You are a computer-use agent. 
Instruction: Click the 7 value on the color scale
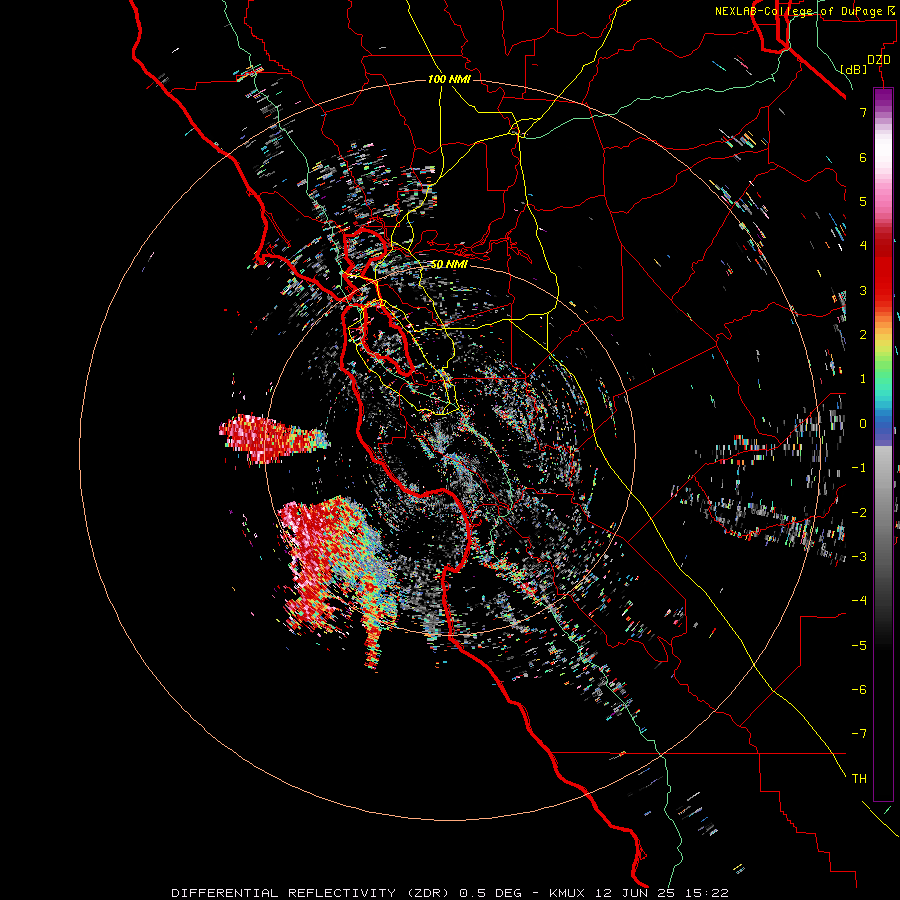point(863,112)
